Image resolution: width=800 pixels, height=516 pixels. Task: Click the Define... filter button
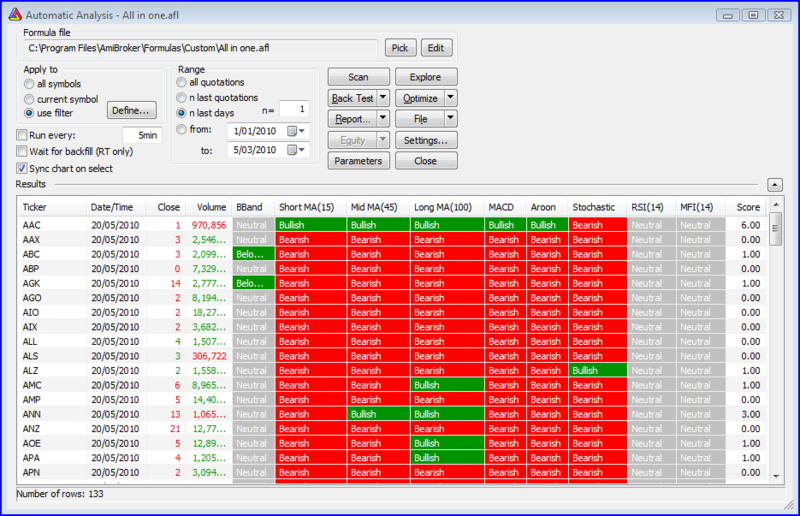click(x=132, y=110)
